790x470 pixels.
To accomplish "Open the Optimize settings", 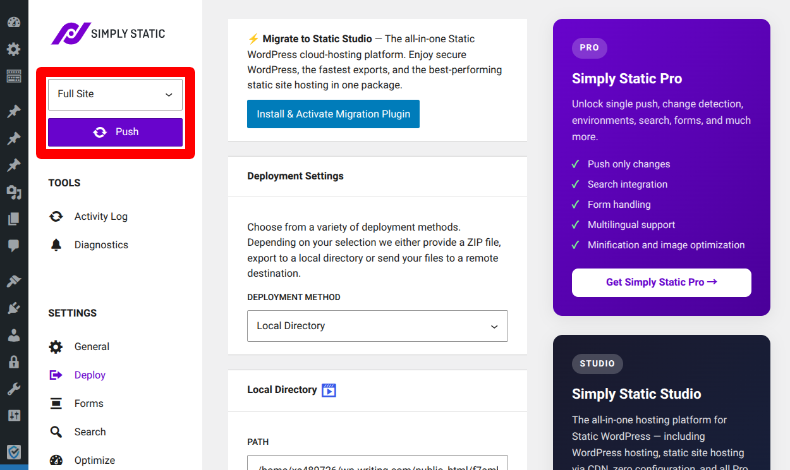I will point(95,460).
